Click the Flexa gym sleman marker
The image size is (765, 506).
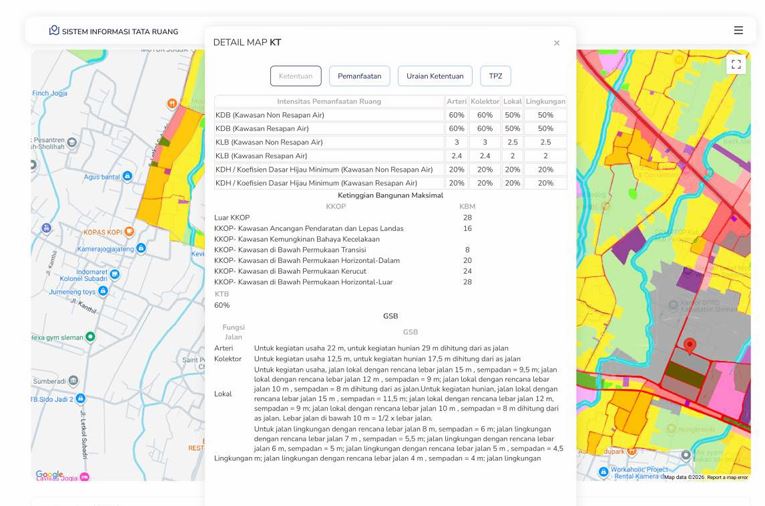point(90,337)
